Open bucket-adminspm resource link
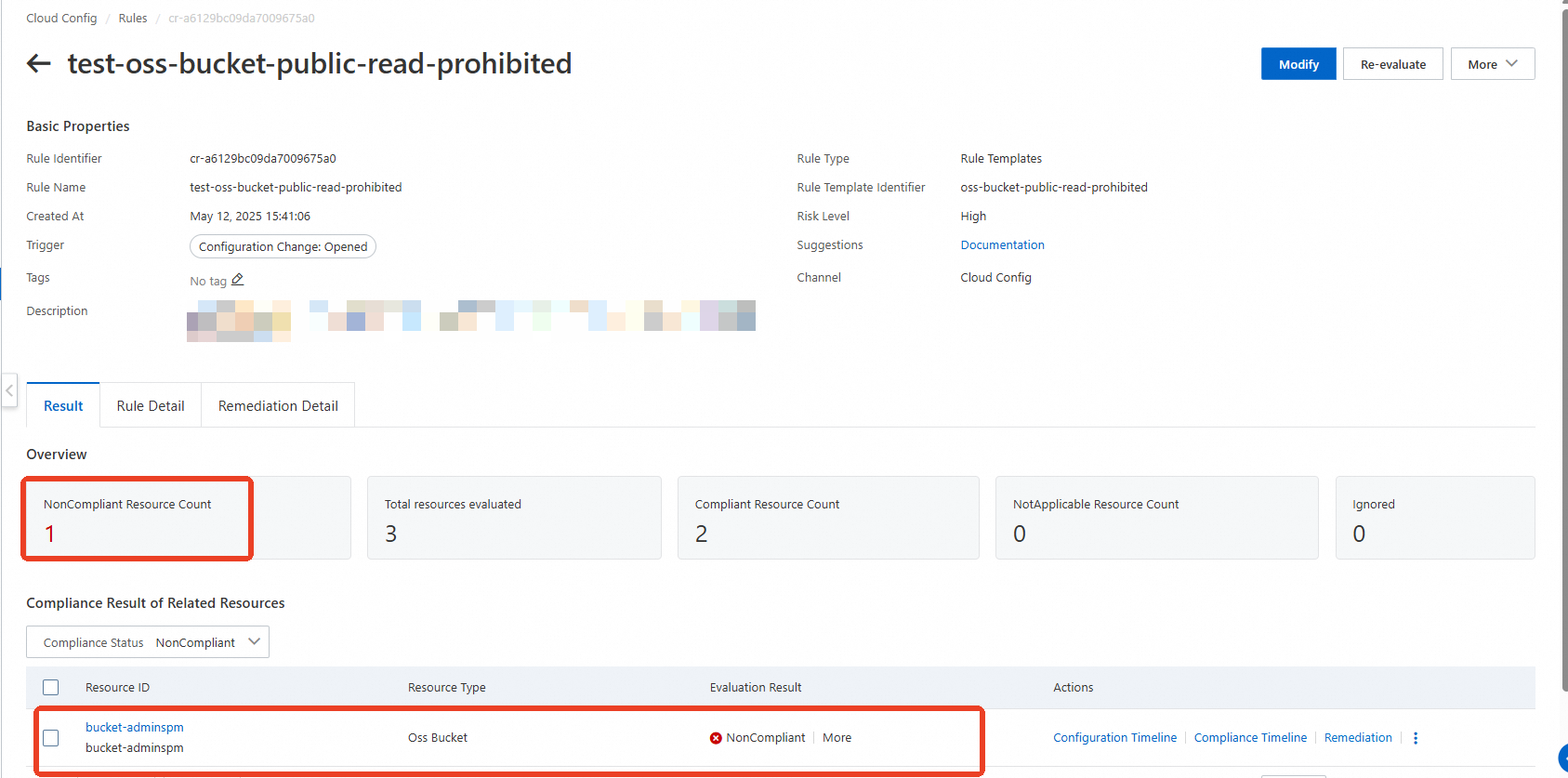Screen dimensions: 1568x778 tap(135, 728)
